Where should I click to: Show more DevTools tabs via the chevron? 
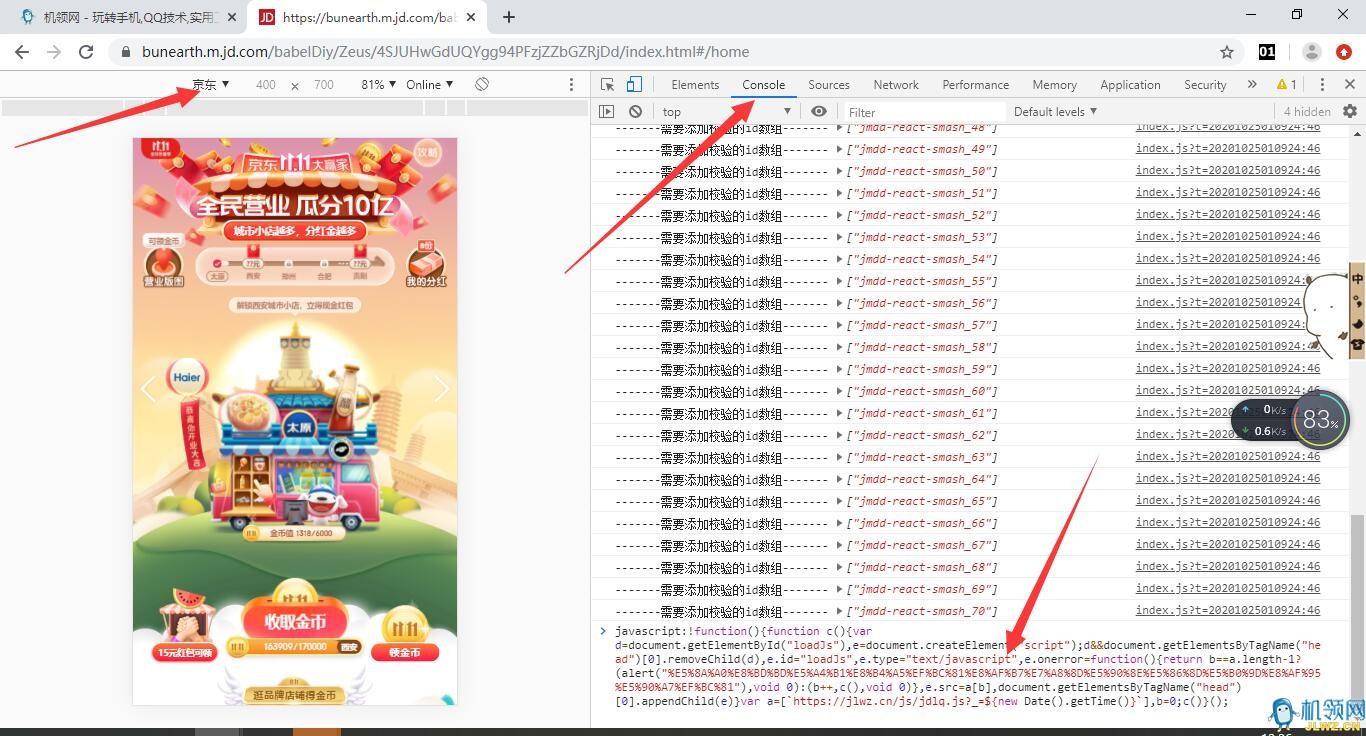pos(1251,85)
